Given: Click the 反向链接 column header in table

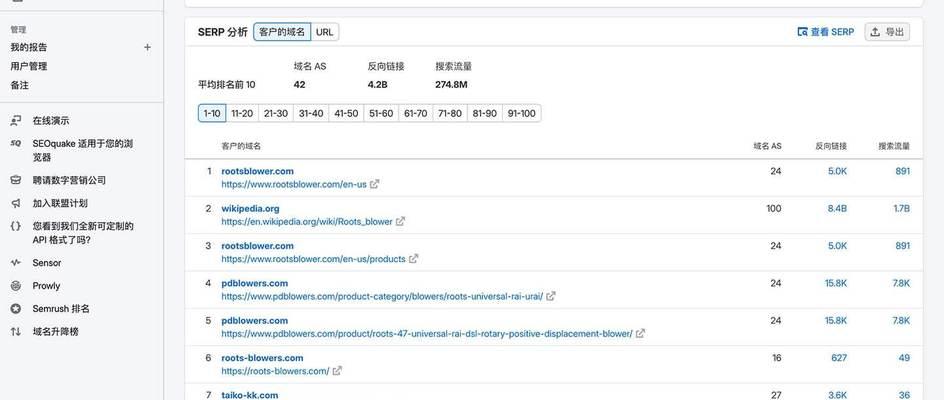Looking at the screenshot, I should [x=831, y=146].
